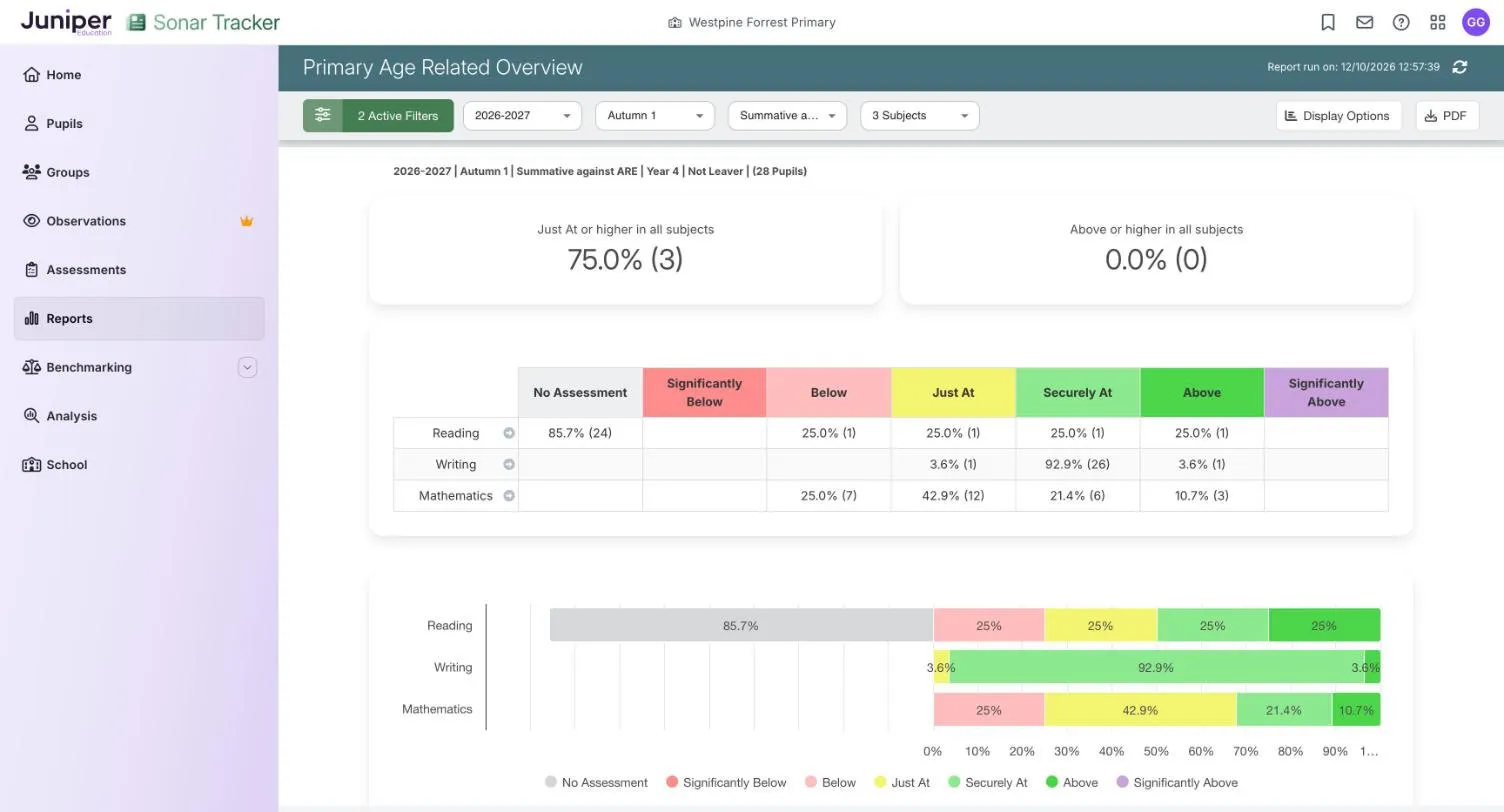
Task: Open the Autumn 1 term dropdown
Action: pyautogui.click(x=655, y=115)
